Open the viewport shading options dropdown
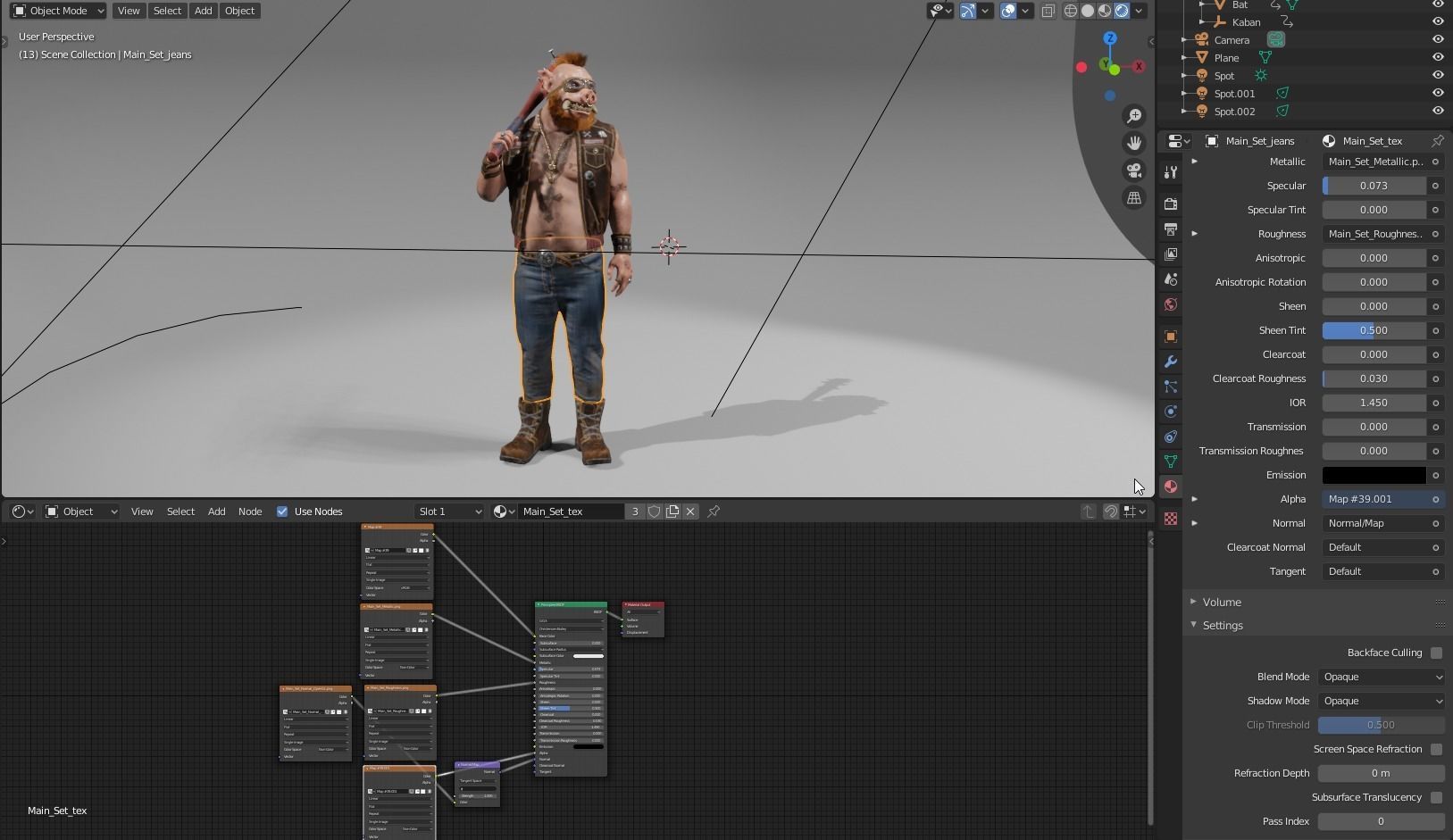Viewport: 1453px width, 840px height. point(1139,11)
